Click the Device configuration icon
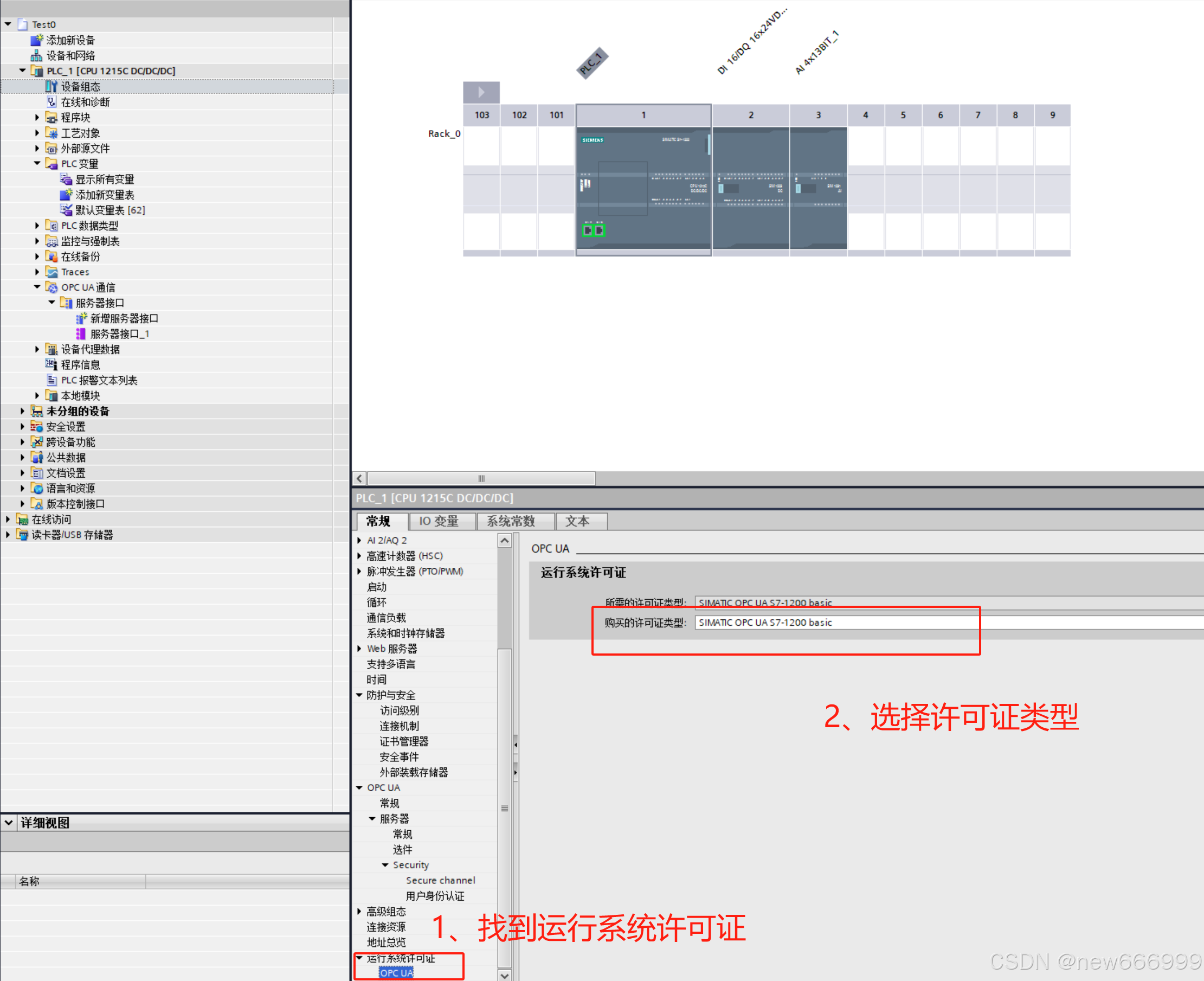 point(51,86)
